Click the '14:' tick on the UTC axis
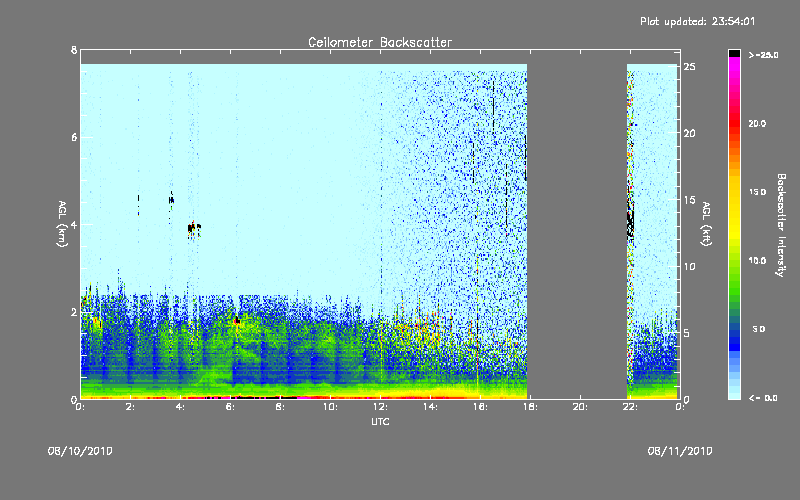The height and width of the screenshot is (500, 800). [x=430, y=407]
